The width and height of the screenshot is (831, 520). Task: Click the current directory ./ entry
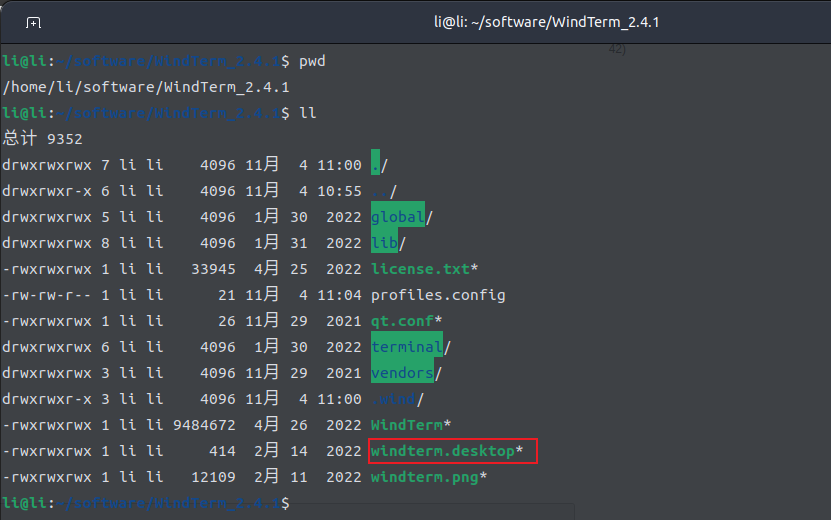(379, 165)
